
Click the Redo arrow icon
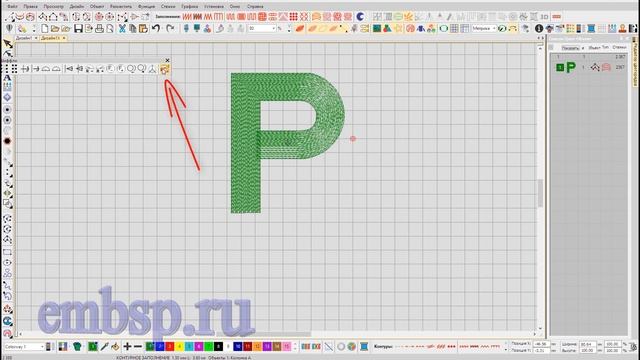(x=170, y=28)
